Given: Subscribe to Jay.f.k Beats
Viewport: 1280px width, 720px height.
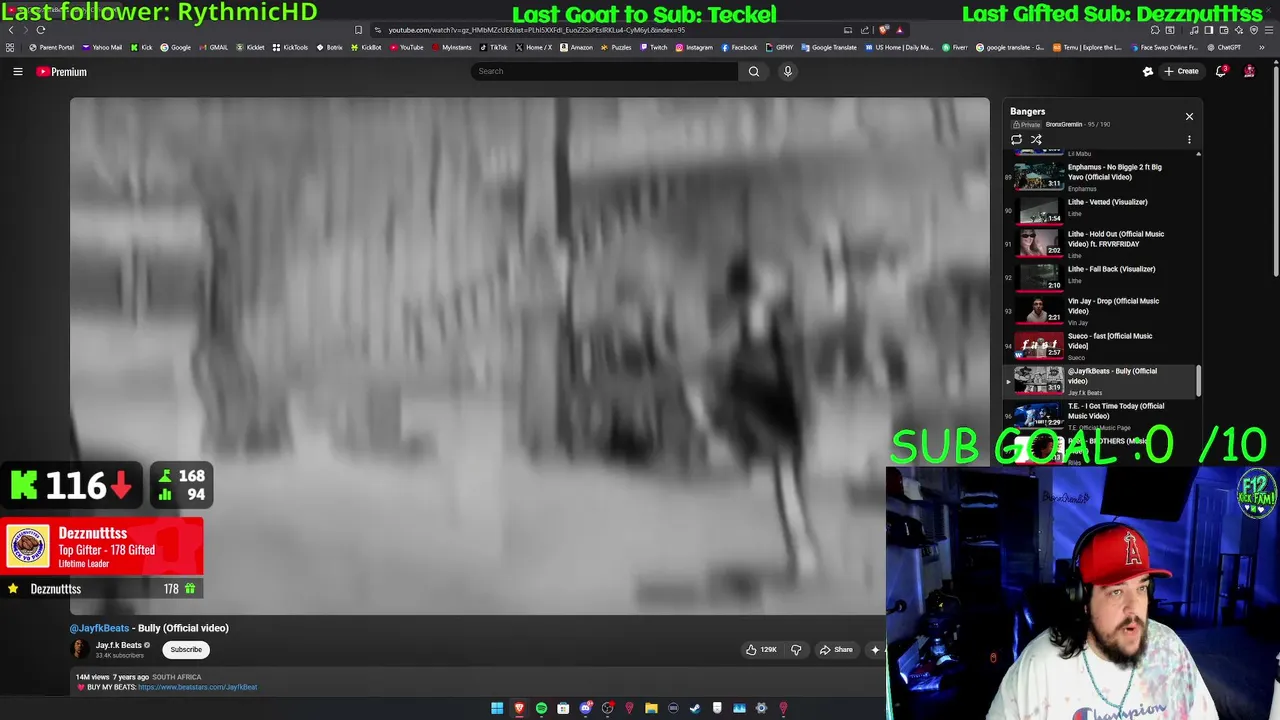Looking at the screenshot, I should pyautogui.click(x=186, y=650).
